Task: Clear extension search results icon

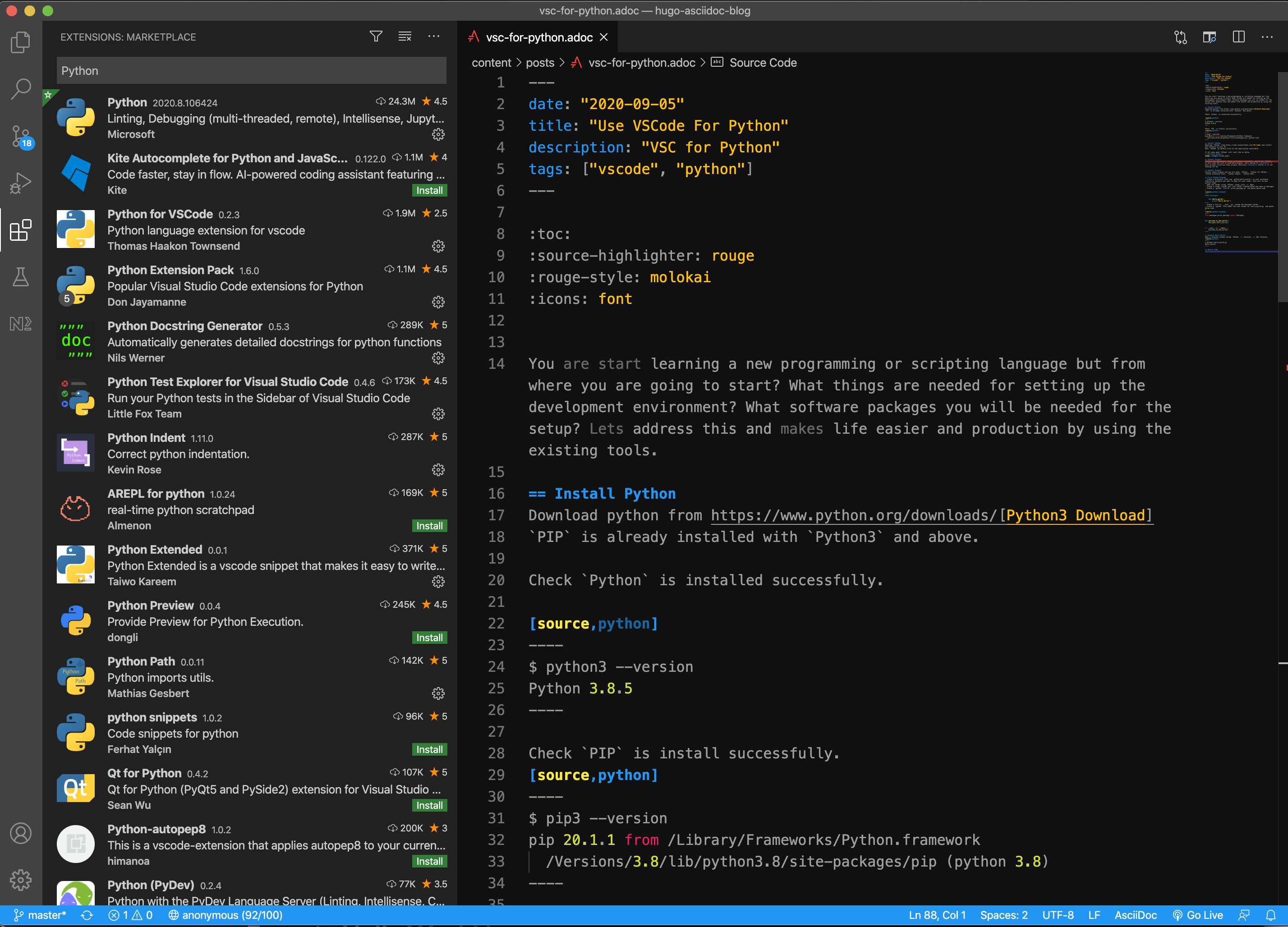Action: pyautogui.click(x=405, y=37)
